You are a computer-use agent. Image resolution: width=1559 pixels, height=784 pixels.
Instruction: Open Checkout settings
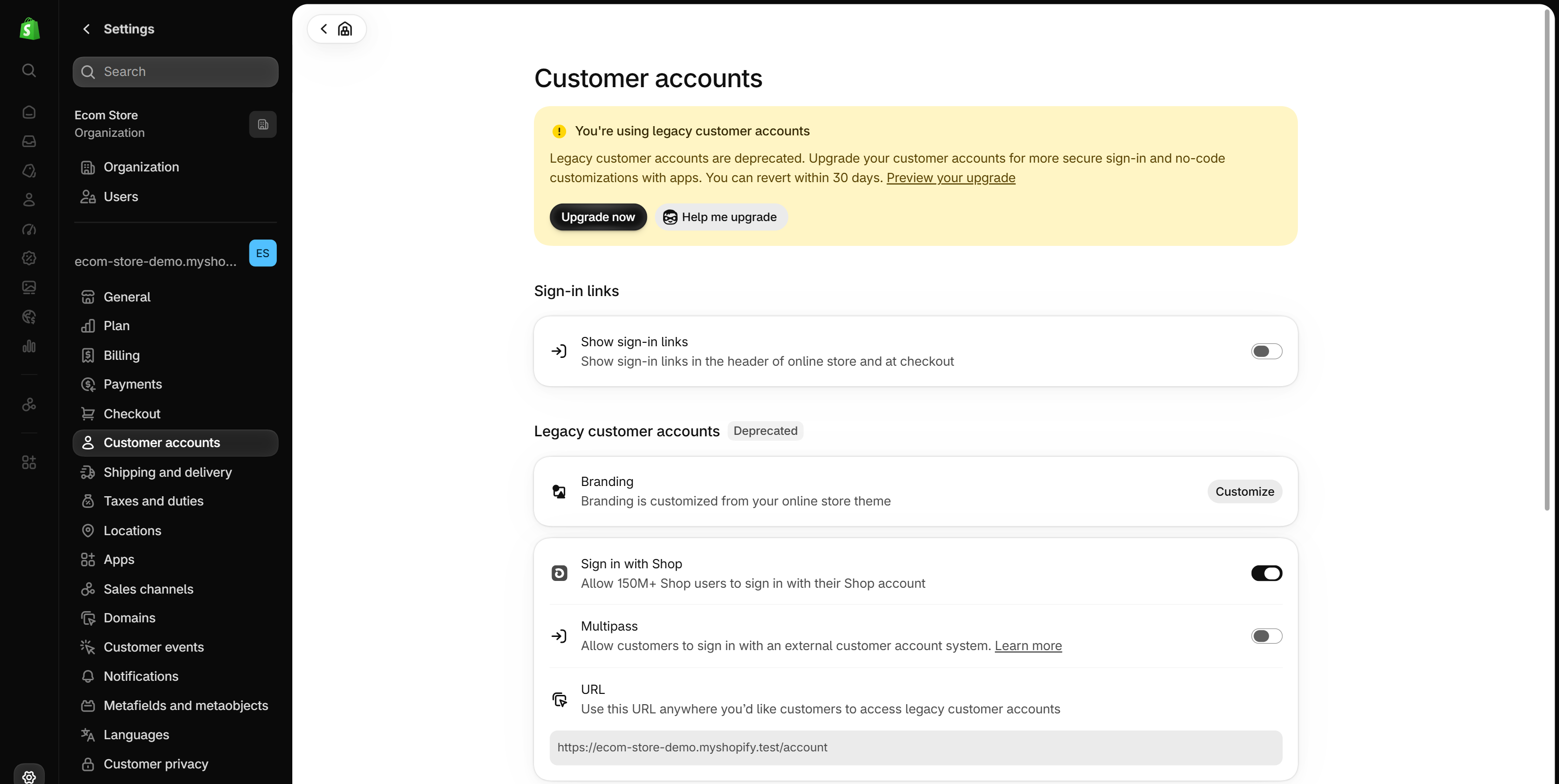175,414
